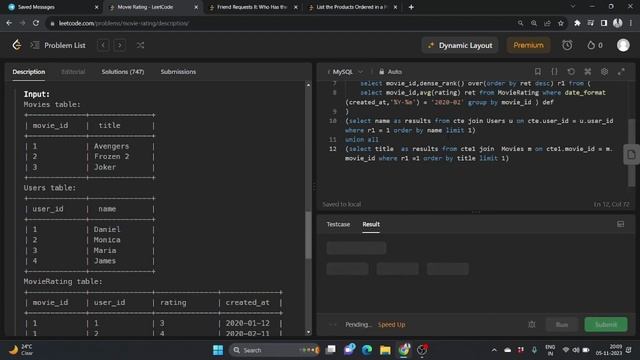Image resolution: width=640 pixels, height=360 pixels.
Task: Place cursor on 'union all' code line
Action: click(362, 140)
